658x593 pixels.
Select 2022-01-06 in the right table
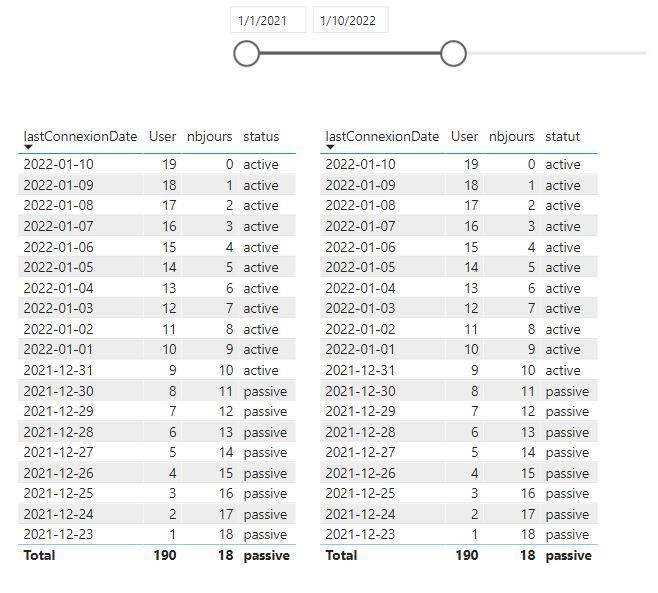click(360, 247)
